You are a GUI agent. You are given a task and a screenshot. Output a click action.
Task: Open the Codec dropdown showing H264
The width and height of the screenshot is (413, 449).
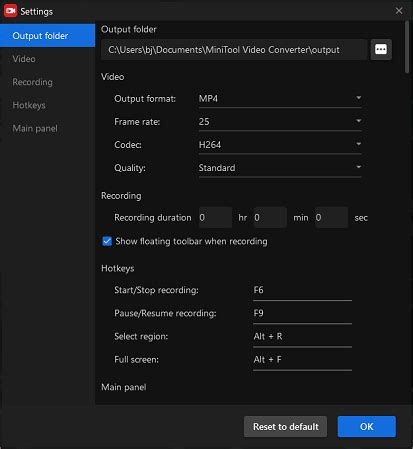point(280,145)
